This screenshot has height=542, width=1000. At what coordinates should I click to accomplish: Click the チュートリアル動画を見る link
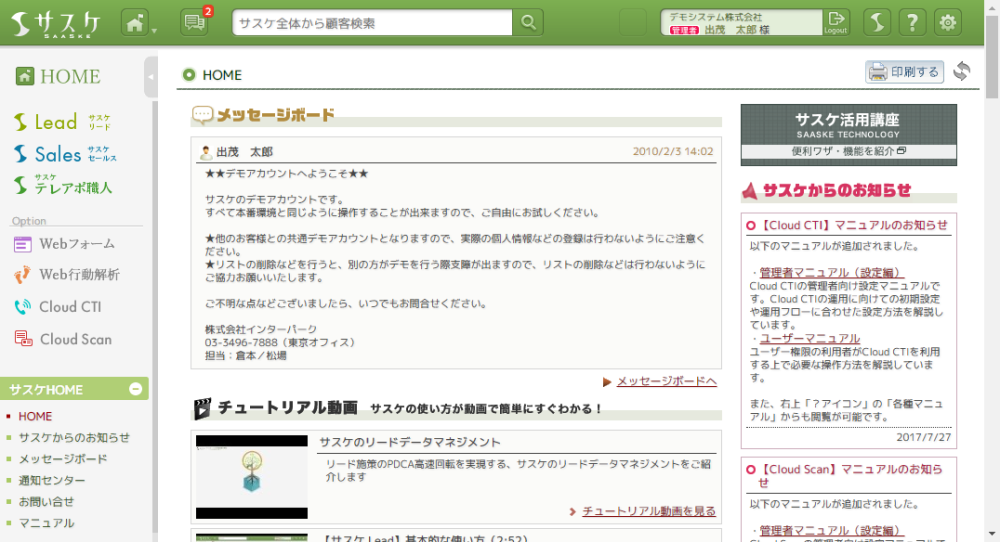(649, 511)
